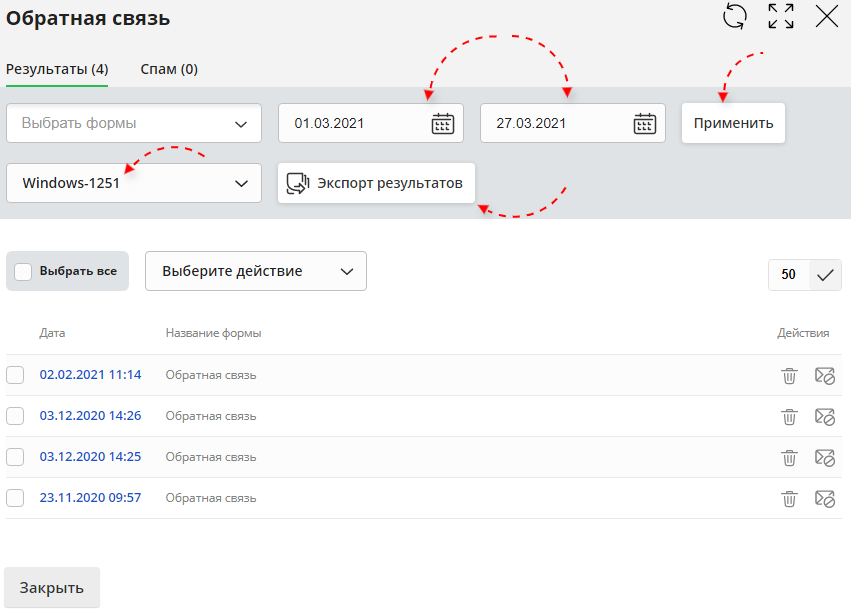Expand the Windows-1251 encoding dropdown
The width and height of the screenshot is (851, 612).
tap(134, 184)
